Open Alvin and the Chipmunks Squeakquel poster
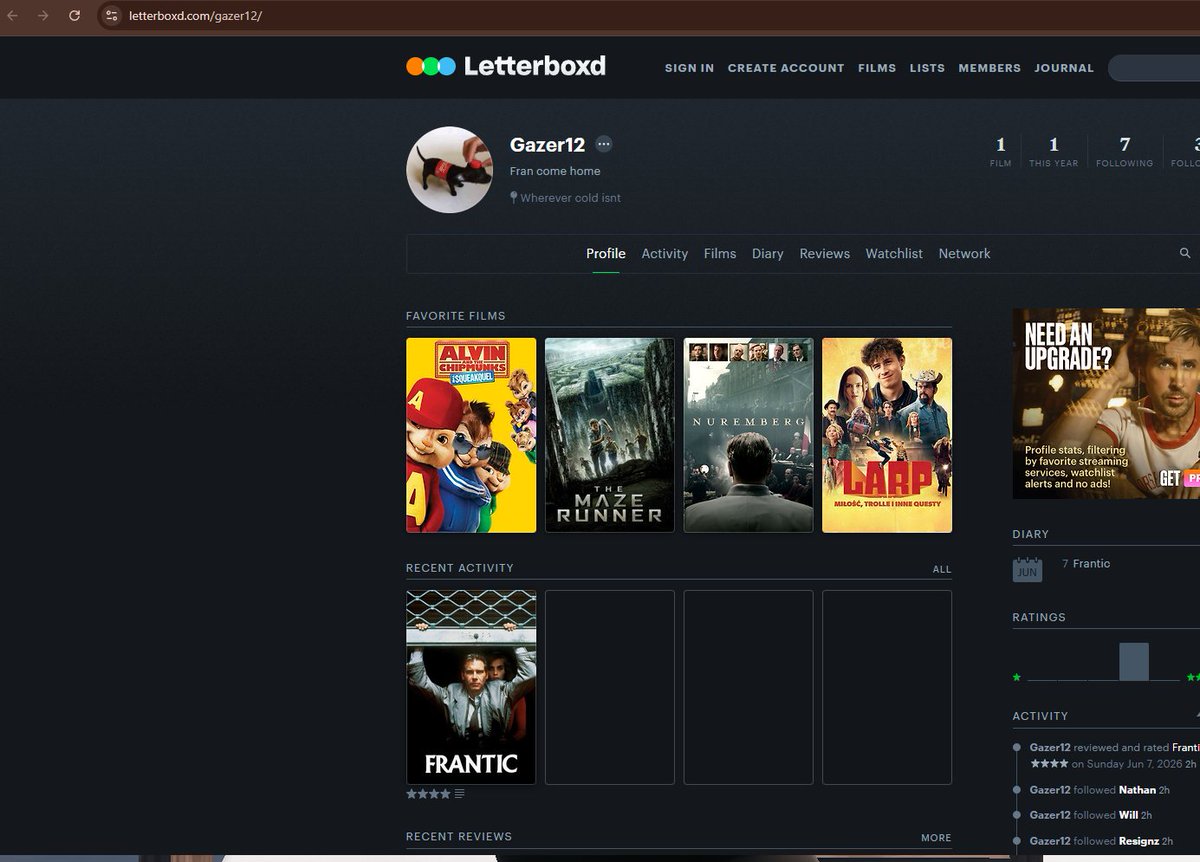Screen dimensions: 1200x862 (x=471, y=435)
